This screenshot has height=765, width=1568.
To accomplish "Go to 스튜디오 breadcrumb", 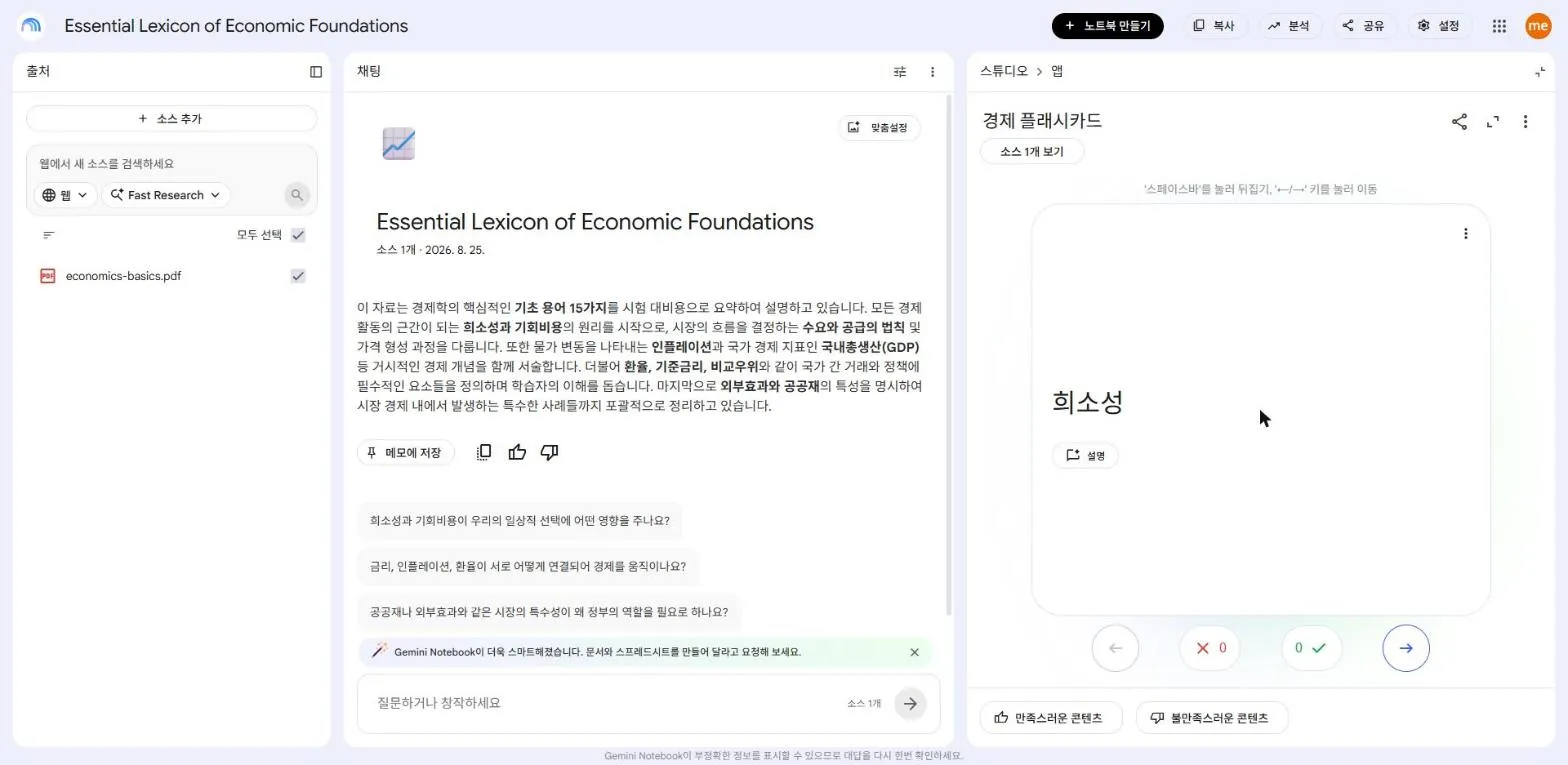I will coord(1004,72).
